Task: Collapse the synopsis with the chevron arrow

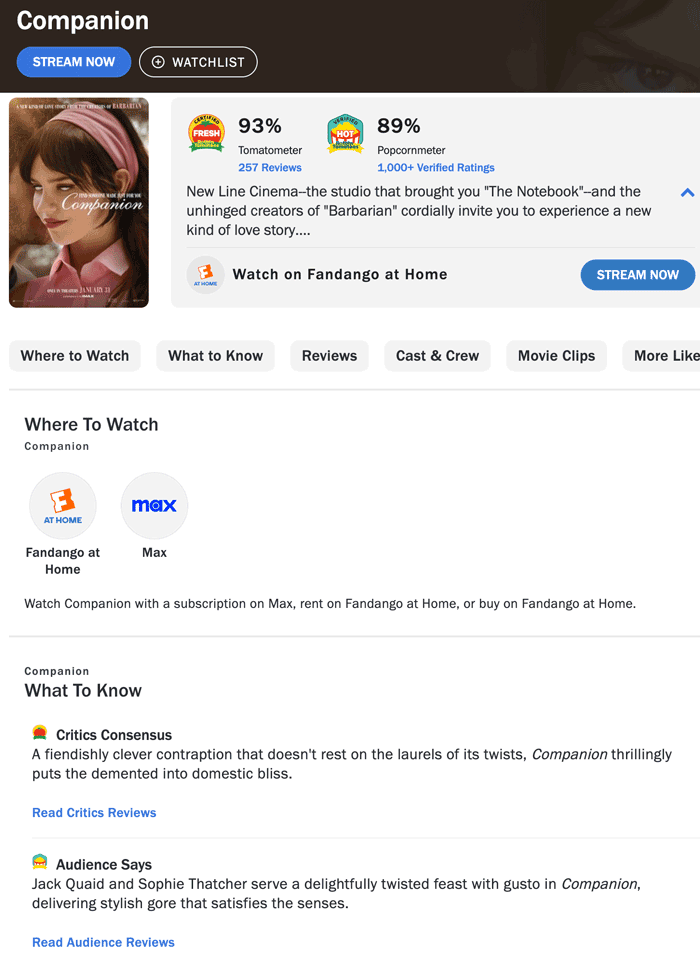Action: tap(687, 193)
